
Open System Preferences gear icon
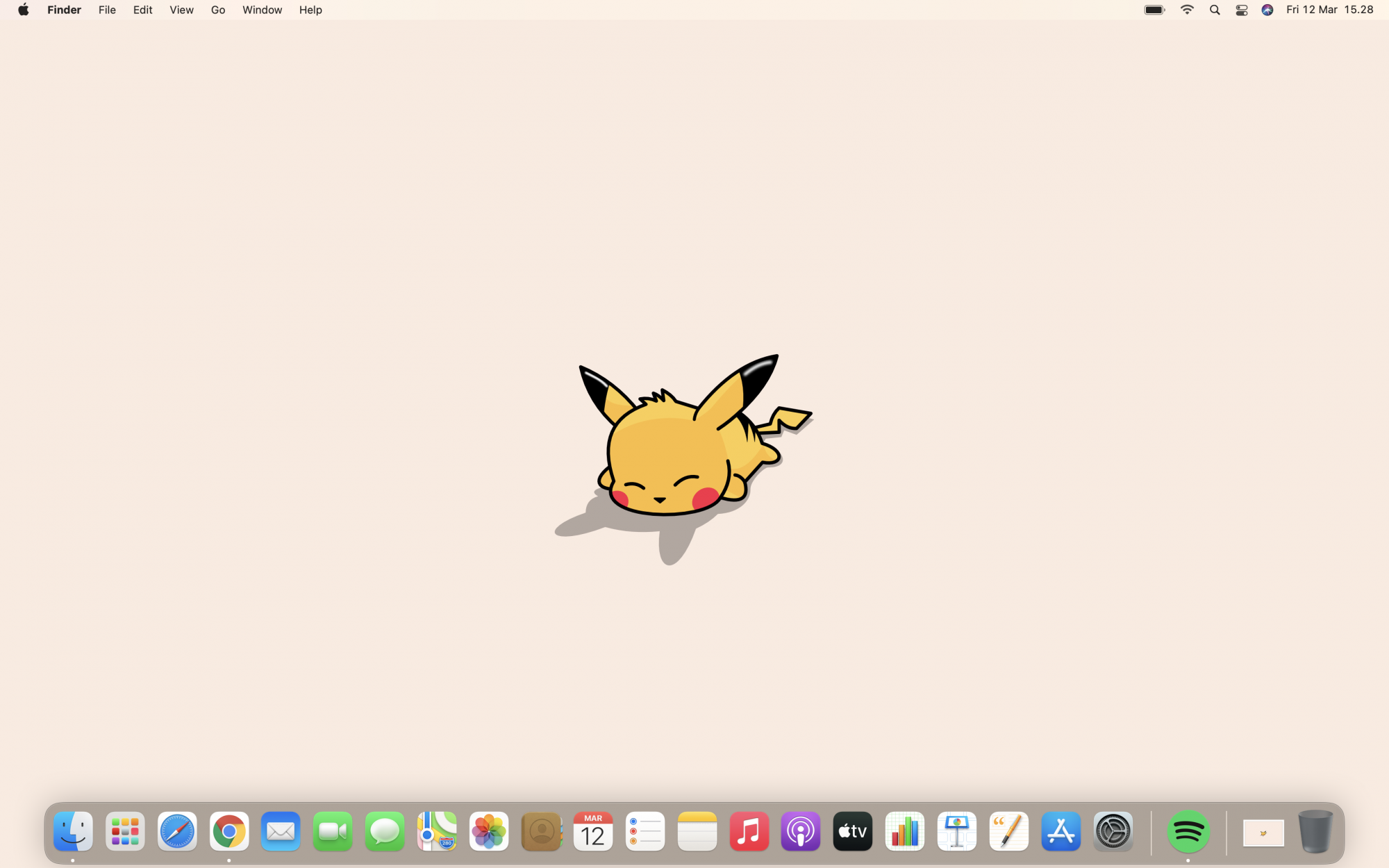tap(1113, 831)
